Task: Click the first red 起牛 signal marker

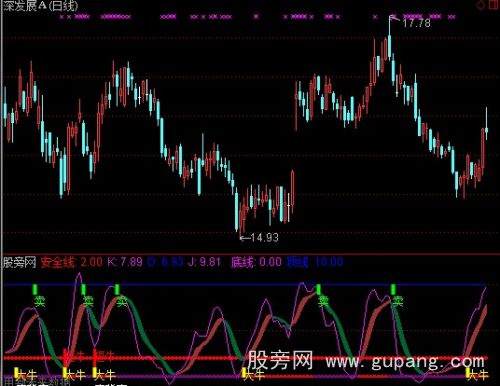Action: 74,357
